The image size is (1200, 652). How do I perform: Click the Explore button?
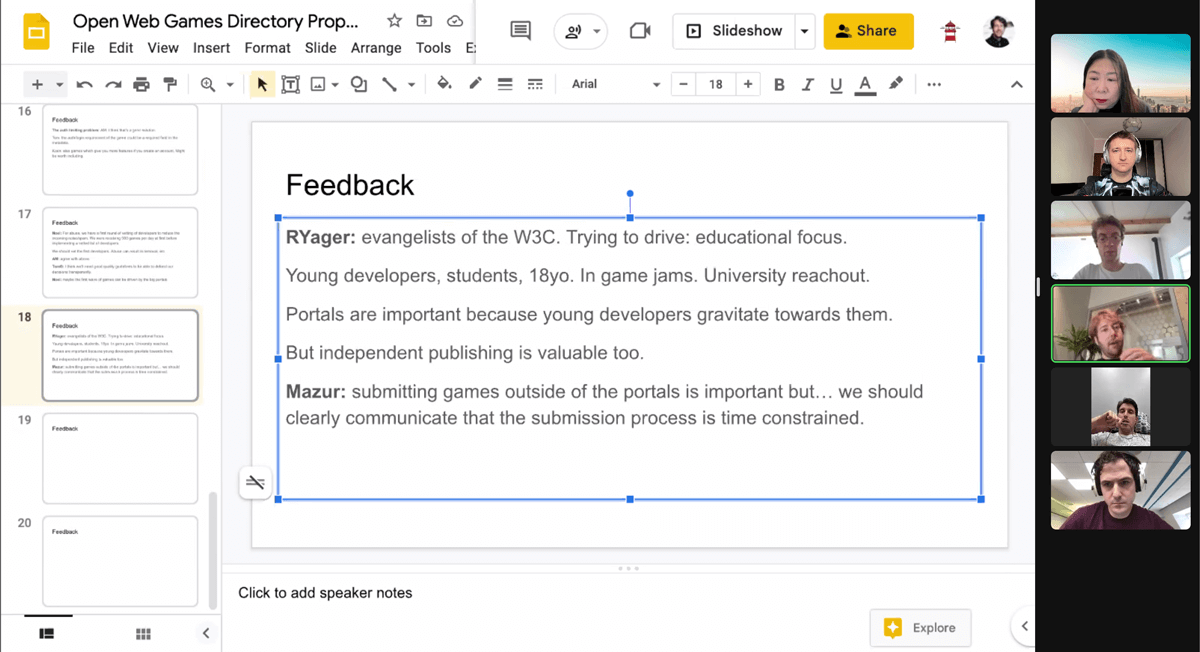920,628
